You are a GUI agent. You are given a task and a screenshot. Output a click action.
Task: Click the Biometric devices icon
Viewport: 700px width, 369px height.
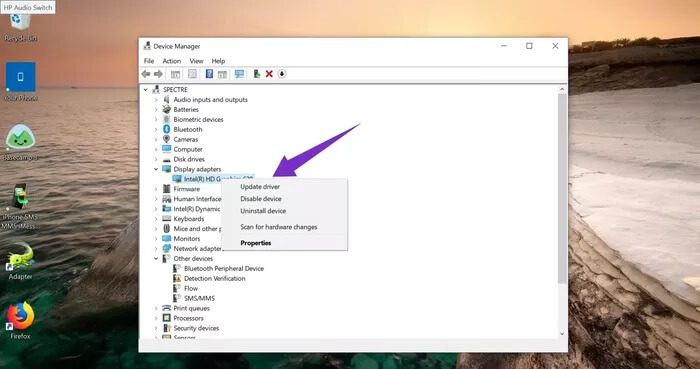click(x=167, y=120)
